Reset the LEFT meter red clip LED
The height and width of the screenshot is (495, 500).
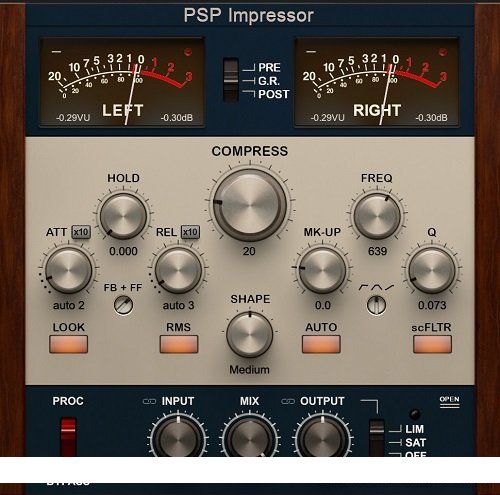tap(188, 52)
